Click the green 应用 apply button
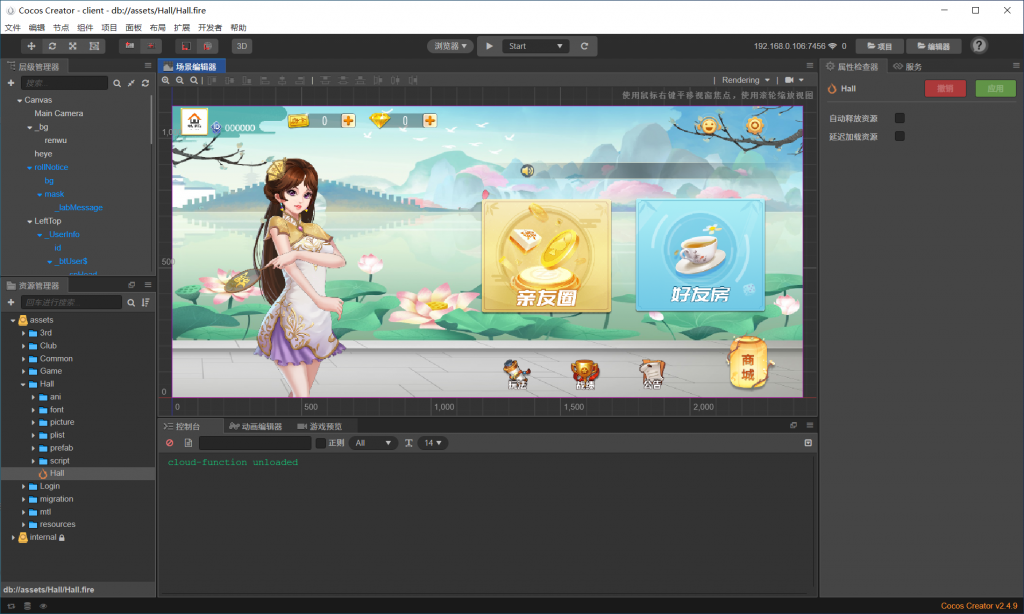 pos(995,88)
